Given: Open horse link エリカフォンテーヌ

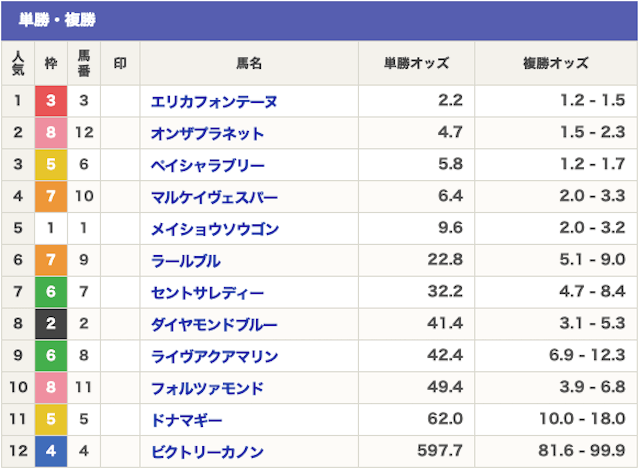Looking at the screenshot, I should pyautogui.click(x=214, y=101).
